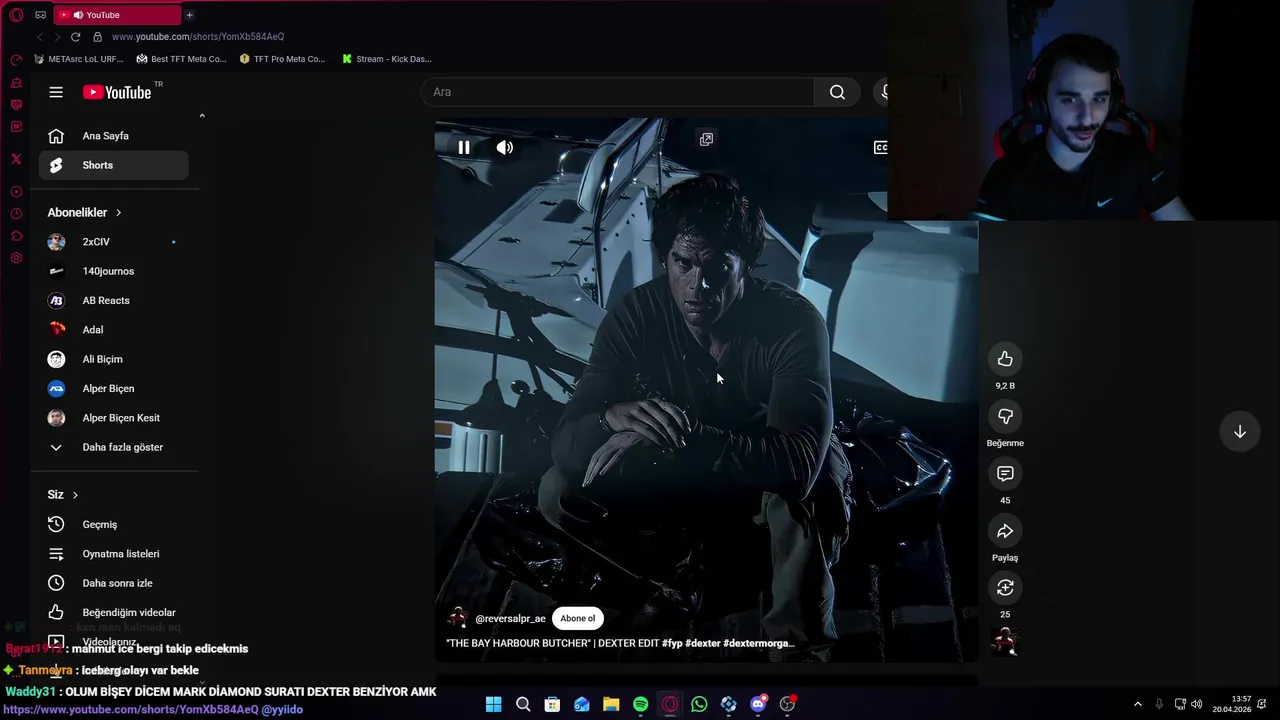
Task: Open the Adal channel
Action: coord(113,330)
